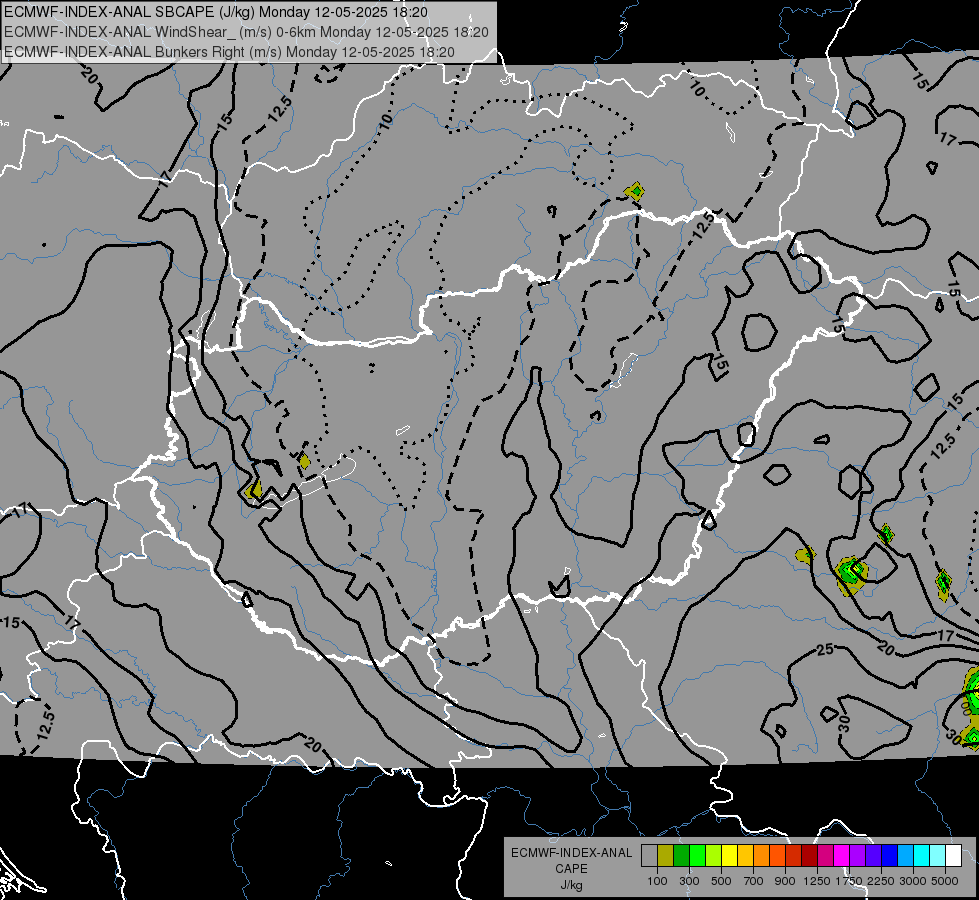Select the bright magenta swatch before 1750
The height and width of the screenshot is (900, 979).
tap(841, 856)
